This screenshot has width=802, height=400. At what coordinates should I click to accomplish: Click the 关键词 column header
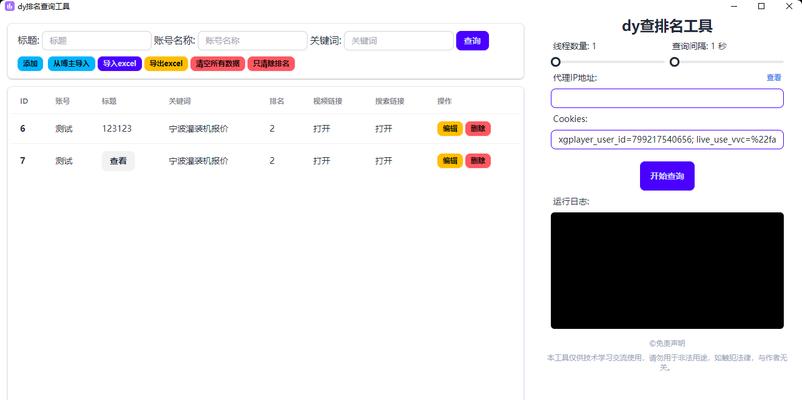click(x=180, y=101)
